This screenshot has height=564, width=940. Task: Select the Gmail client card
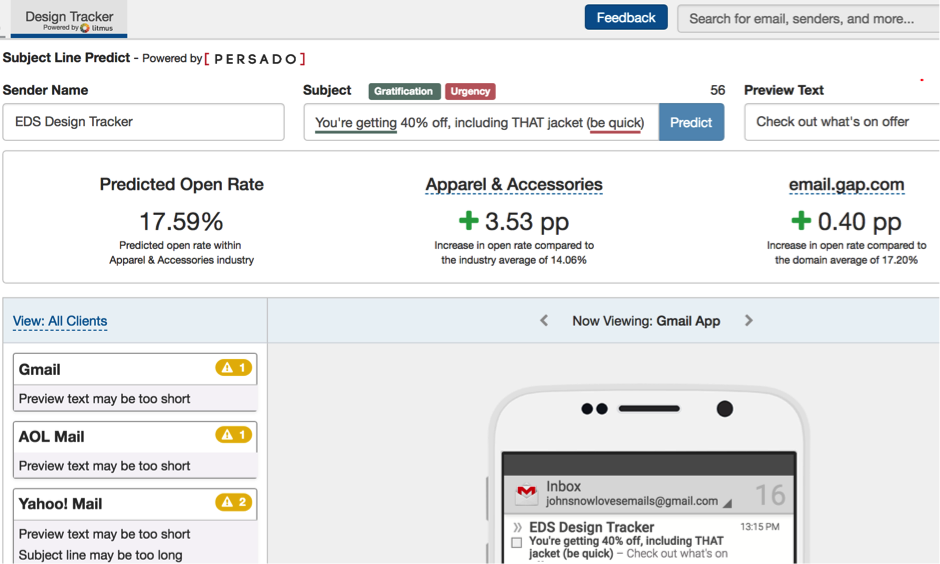[135, 382]
